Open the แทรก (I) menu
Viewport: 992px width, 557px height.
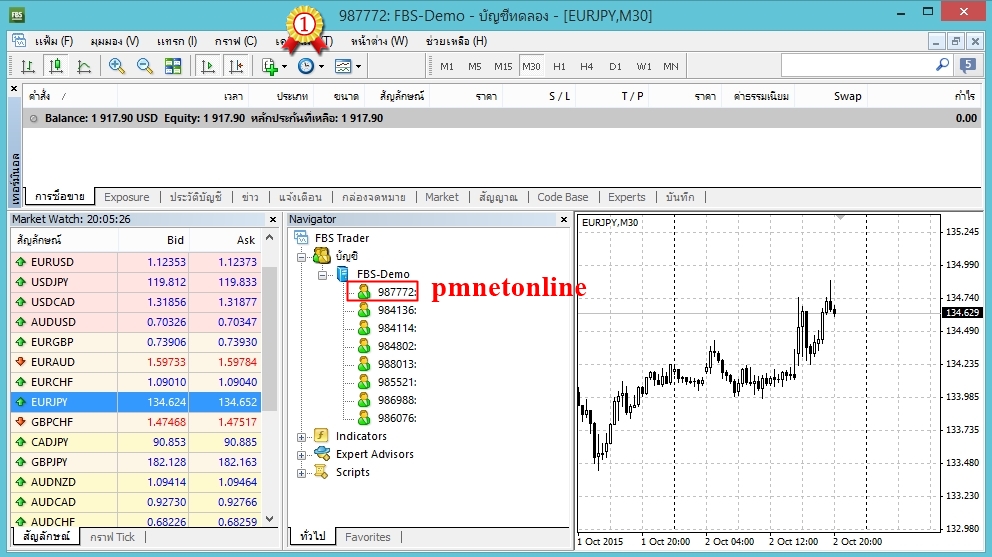pyautogui.click(x=177, y=41)
